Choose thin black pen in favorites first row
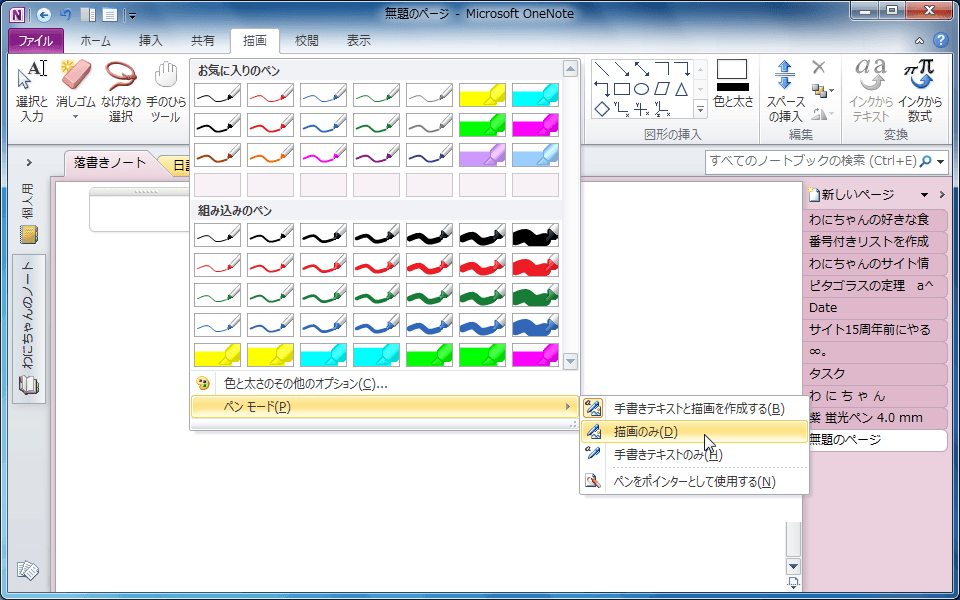 (217, 95)
